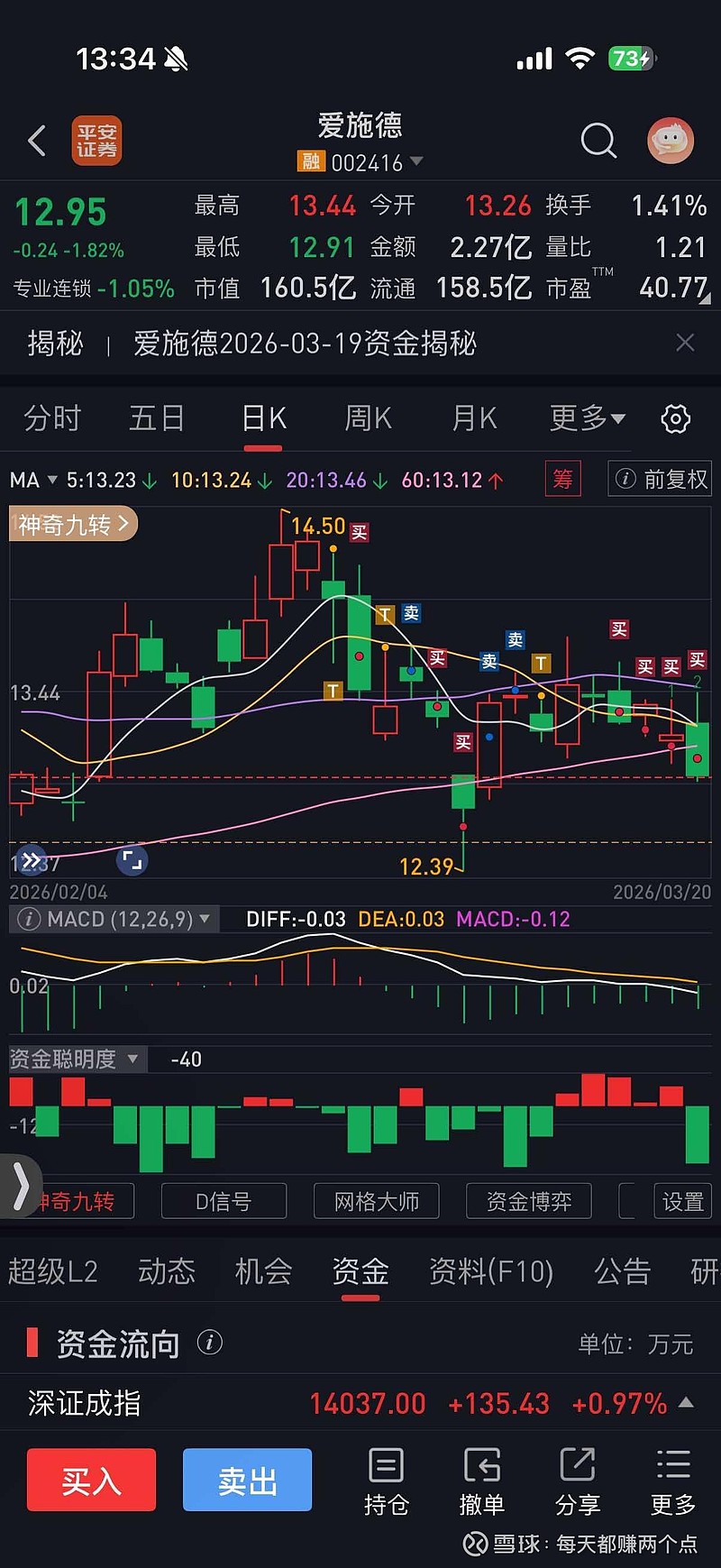This screenshot has height=1568, width=721.
Task: Open the 神奇九转 indicator tag
Action: [74, 524]
